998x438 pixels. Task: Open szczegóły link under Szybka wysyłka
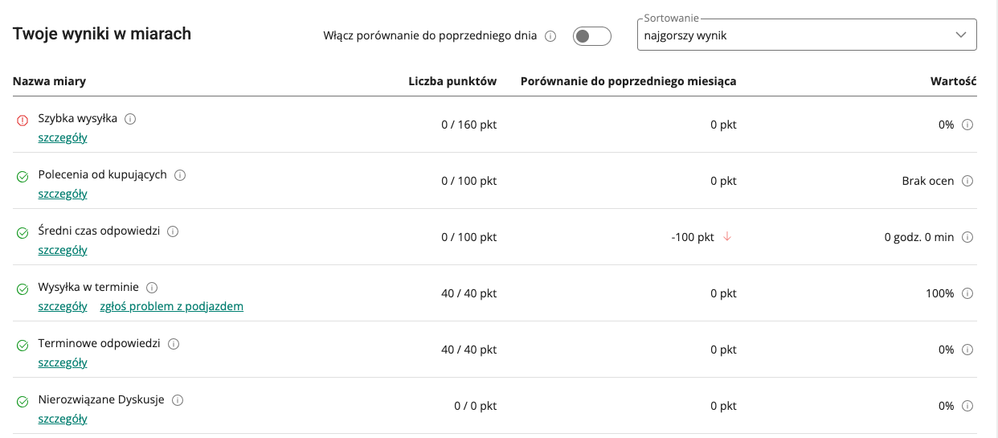point(62,138)
